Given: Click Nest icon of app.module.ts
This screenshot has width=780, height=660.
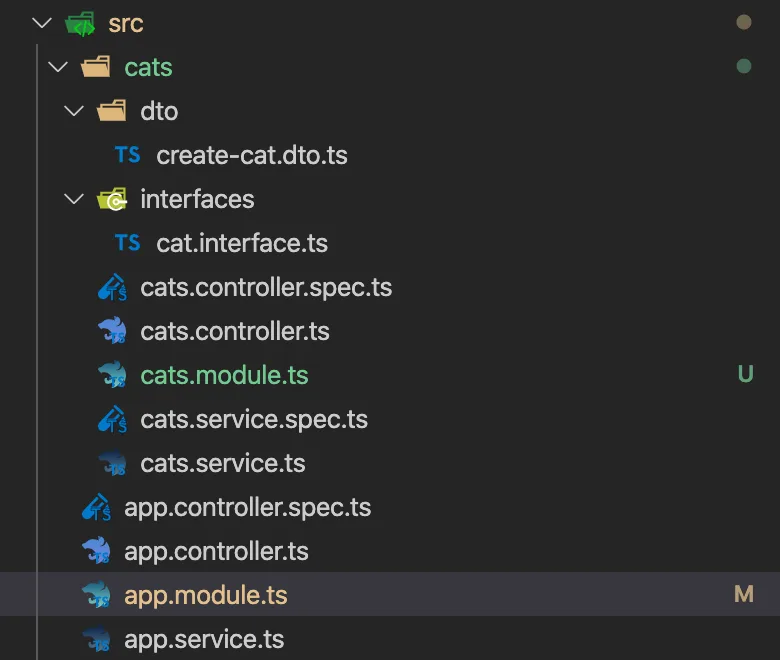Looking at the screenshot, I should (x=97, y=595).
